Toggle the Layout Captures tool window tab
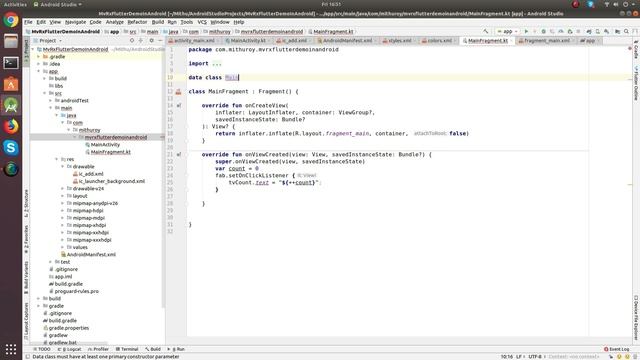This screenshot has width=640, height=360. coord(26,321)
